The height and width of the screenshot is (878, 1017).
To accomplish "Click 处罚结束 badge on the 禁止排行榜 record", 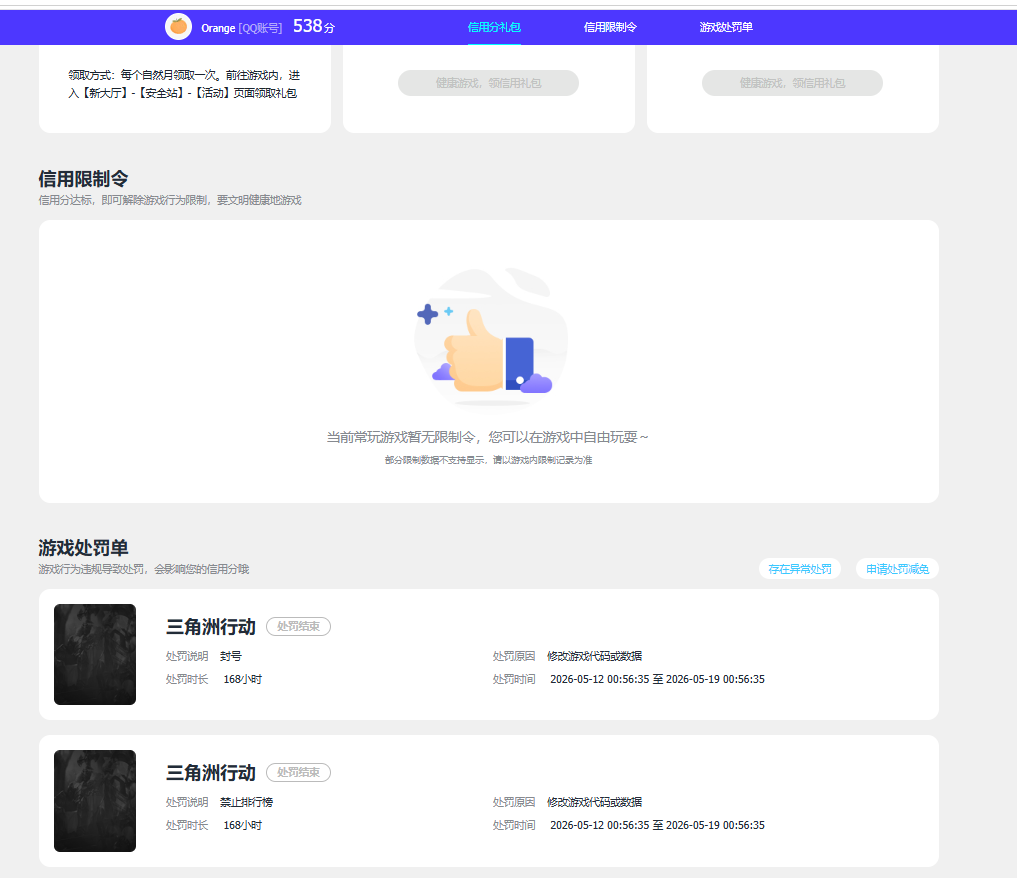I will pos(298,772).
